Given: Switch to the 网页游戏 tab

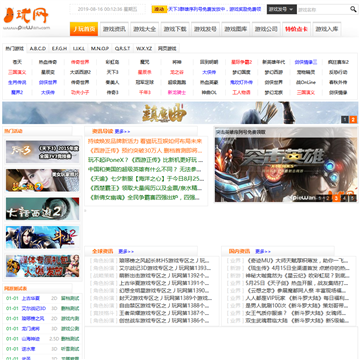Looking at the screenshot, I should click(x=167, y=49).
